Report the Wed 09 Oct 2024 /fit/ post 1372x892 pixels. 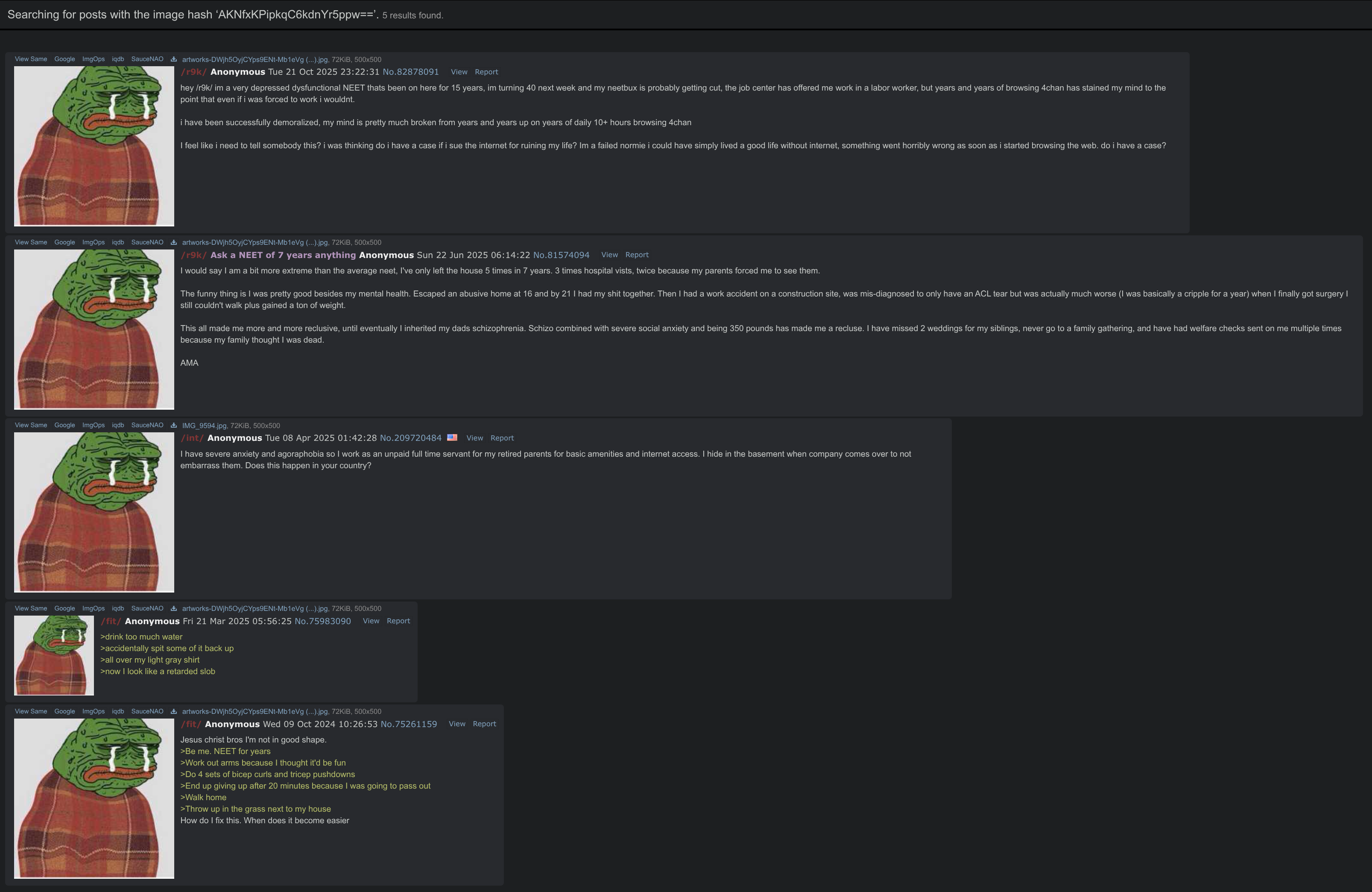(484, 724)
